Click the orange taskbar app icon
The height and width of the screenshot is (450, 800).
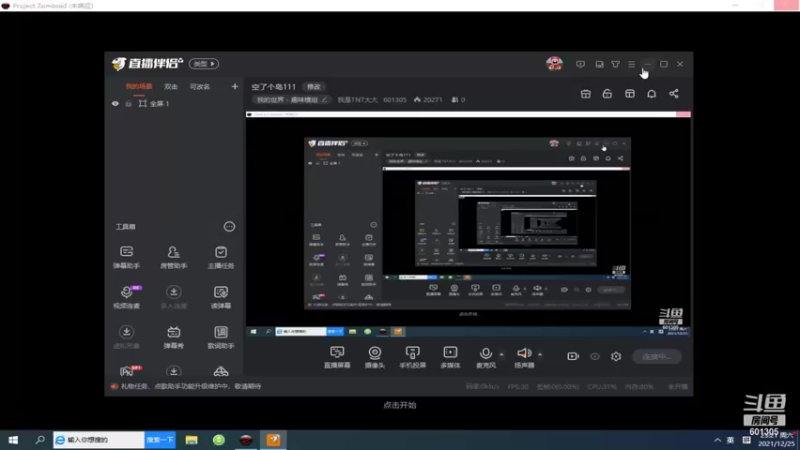point(273,440)
